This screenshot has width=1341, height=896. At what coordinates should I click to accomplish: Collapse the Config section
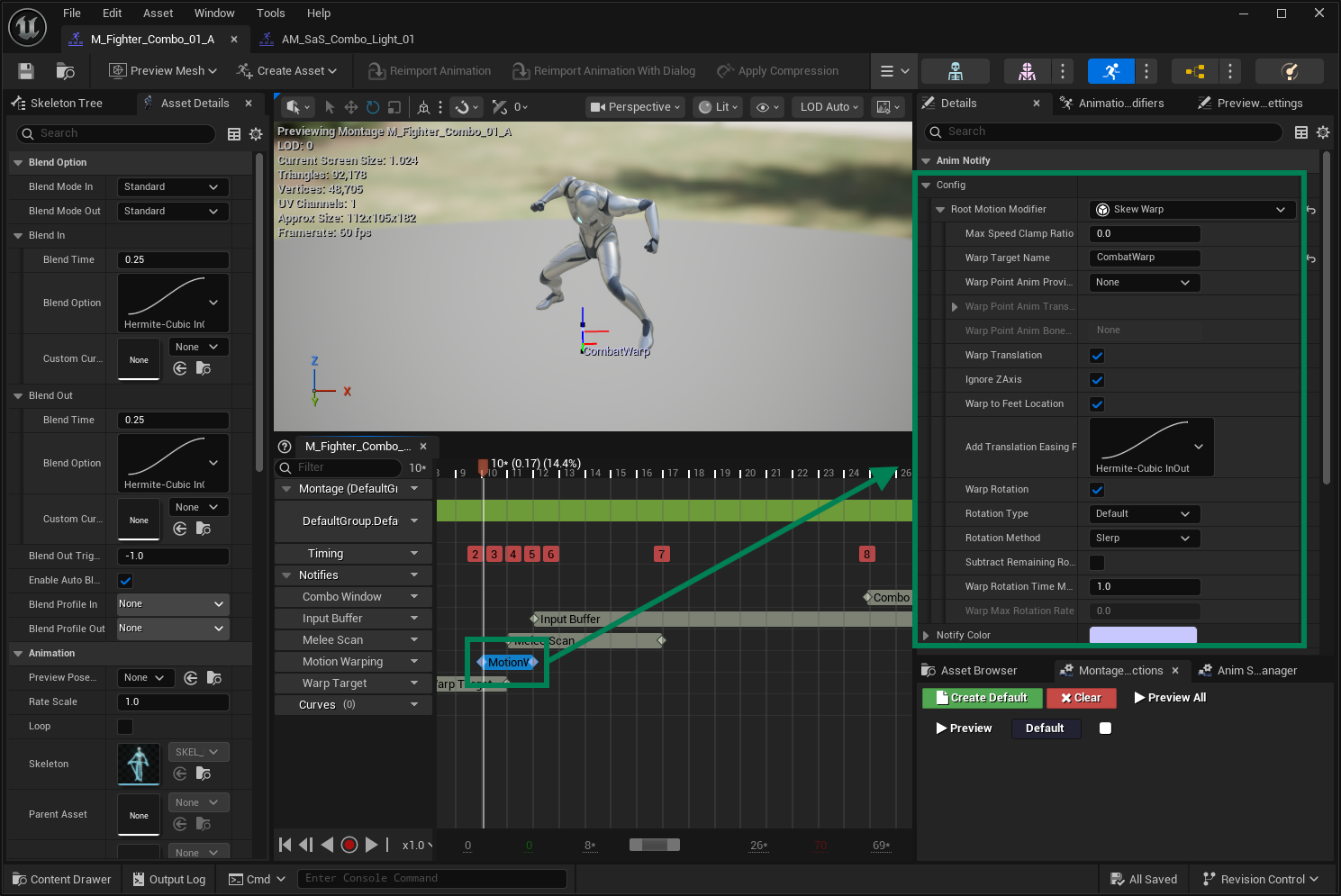click(926, 186)
